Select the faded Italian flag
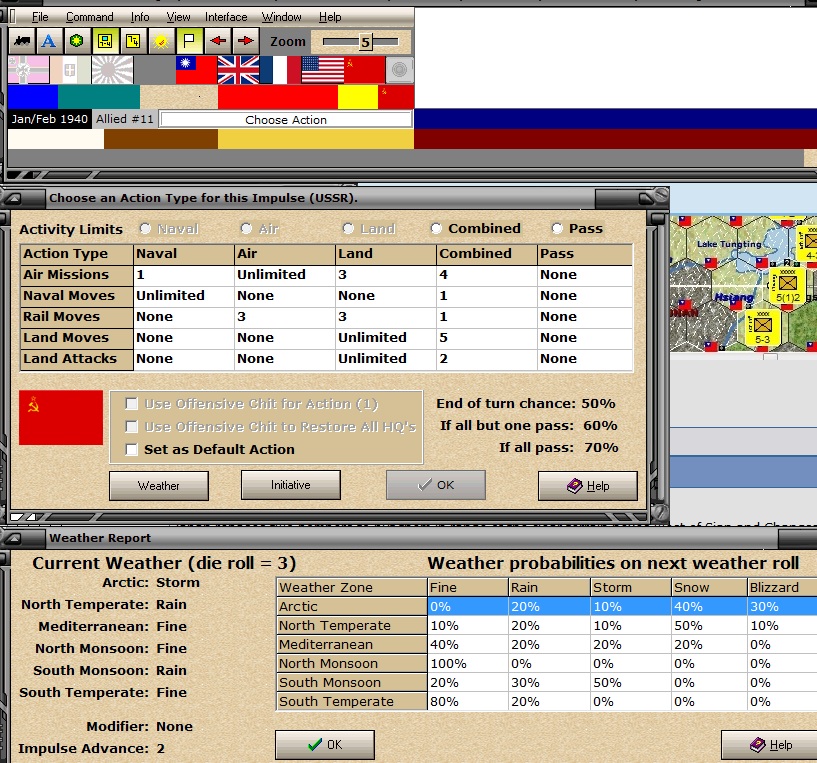Viewport: 817px width, 763px height. (x=70, y=70)
